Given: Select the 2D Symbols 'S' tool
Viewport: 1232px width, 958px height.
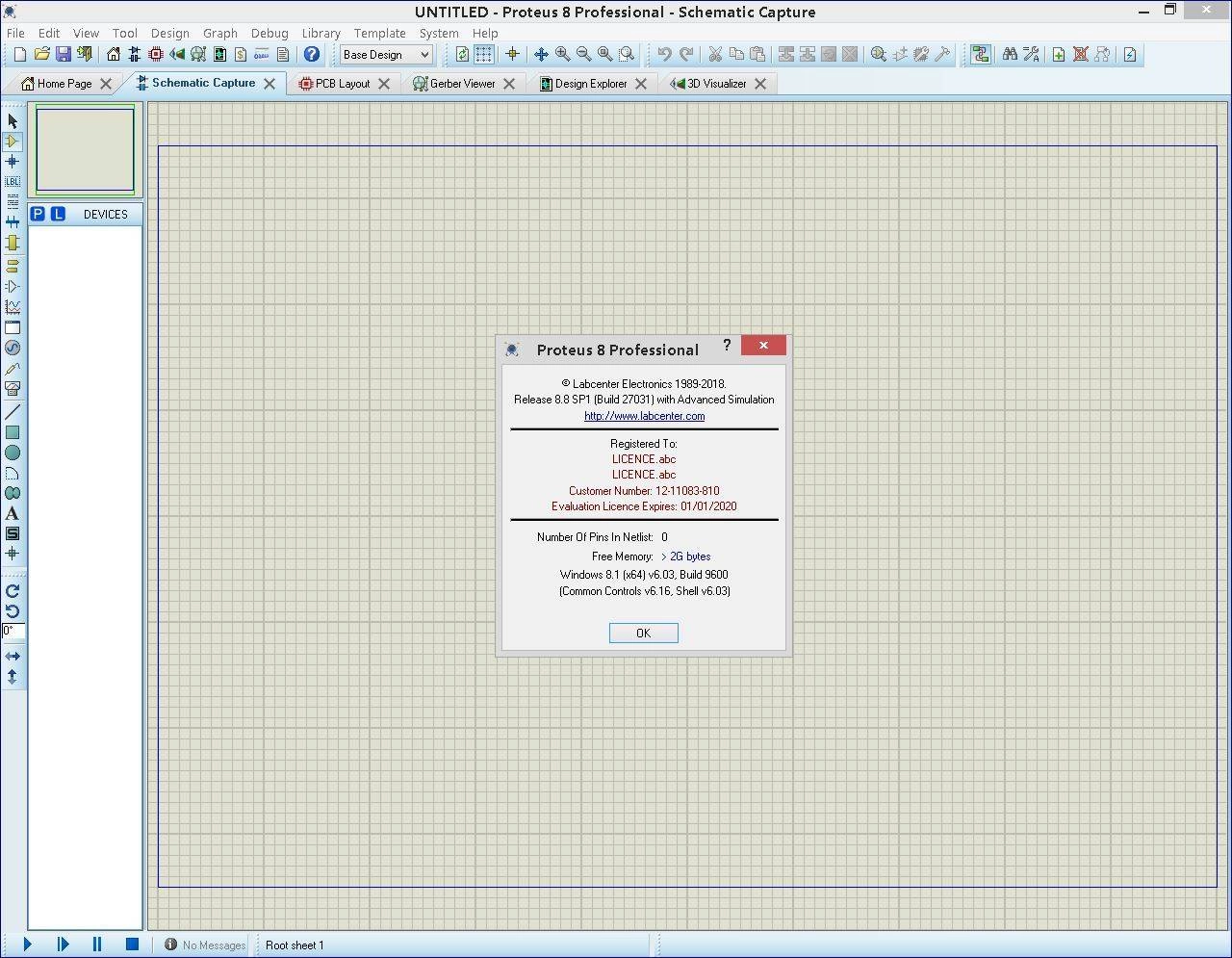Looking at the screenshot, I should pyautogui.click(x=13, y=533).
